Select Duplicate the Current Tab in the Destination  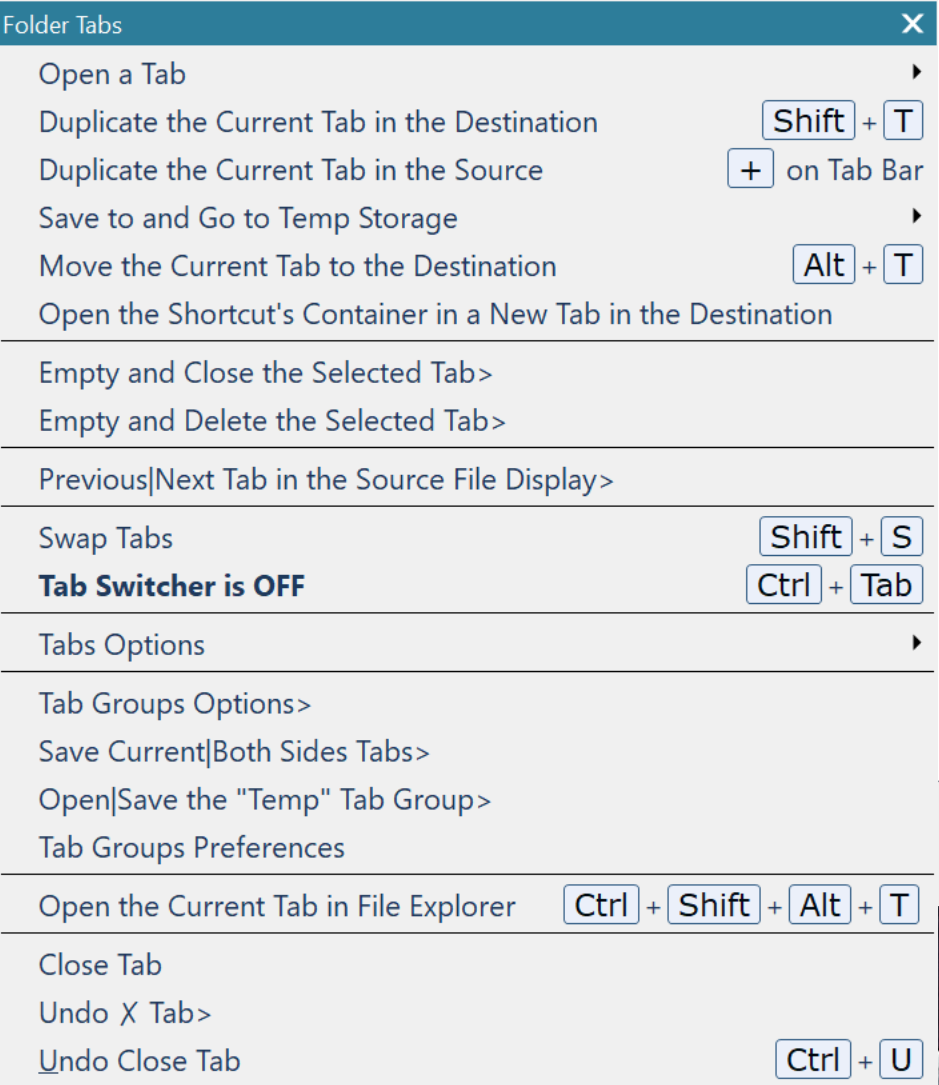coord(468,122)
